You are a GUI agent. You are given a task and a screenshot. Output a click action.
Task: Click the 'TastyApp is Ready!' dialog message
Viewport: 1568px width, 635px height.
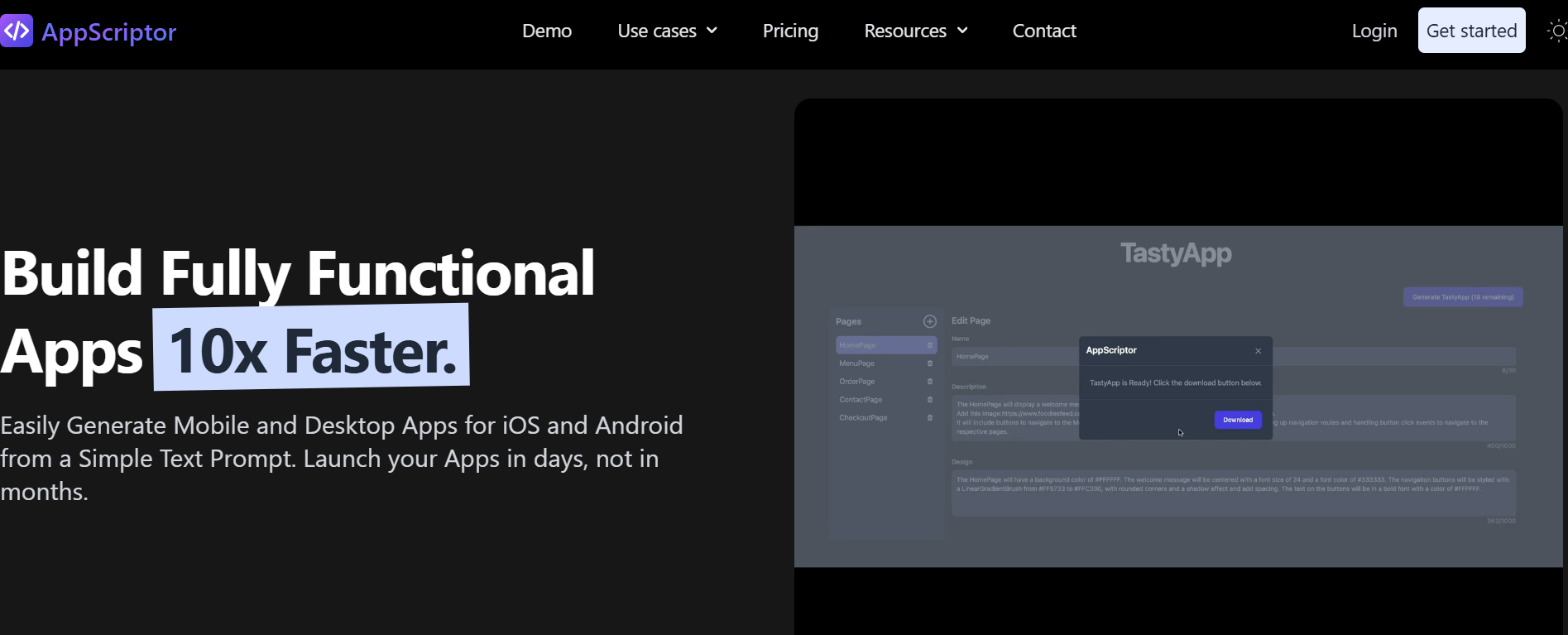(1176, 382)
